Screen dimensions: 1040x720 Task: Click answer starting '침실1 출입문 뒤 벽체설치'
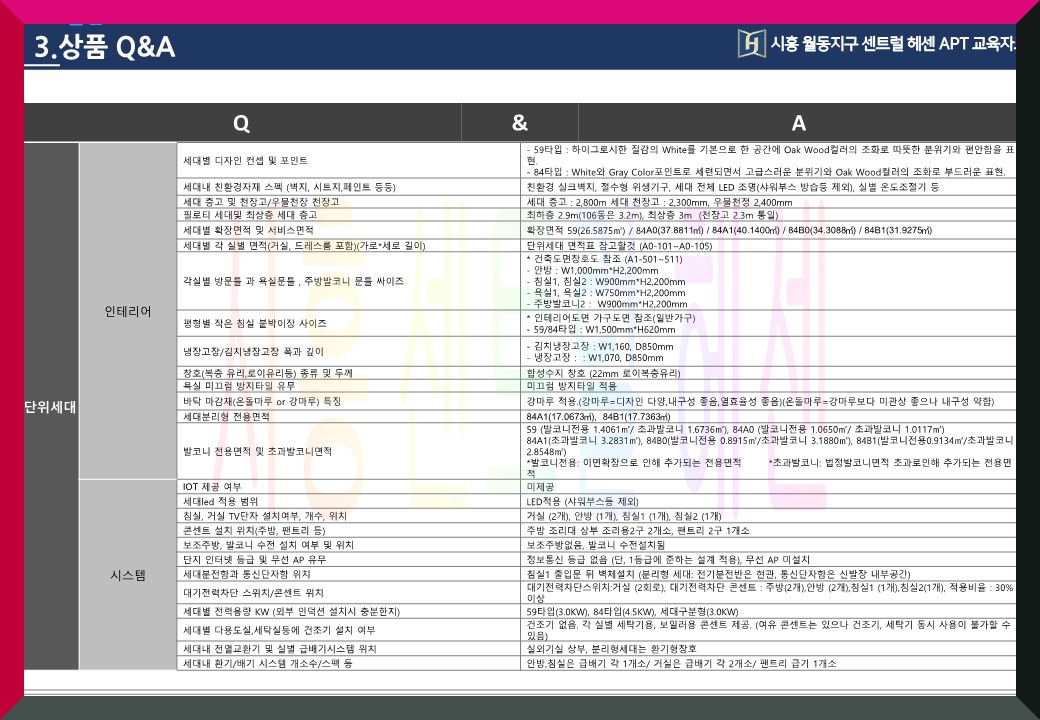pos(718,574)
